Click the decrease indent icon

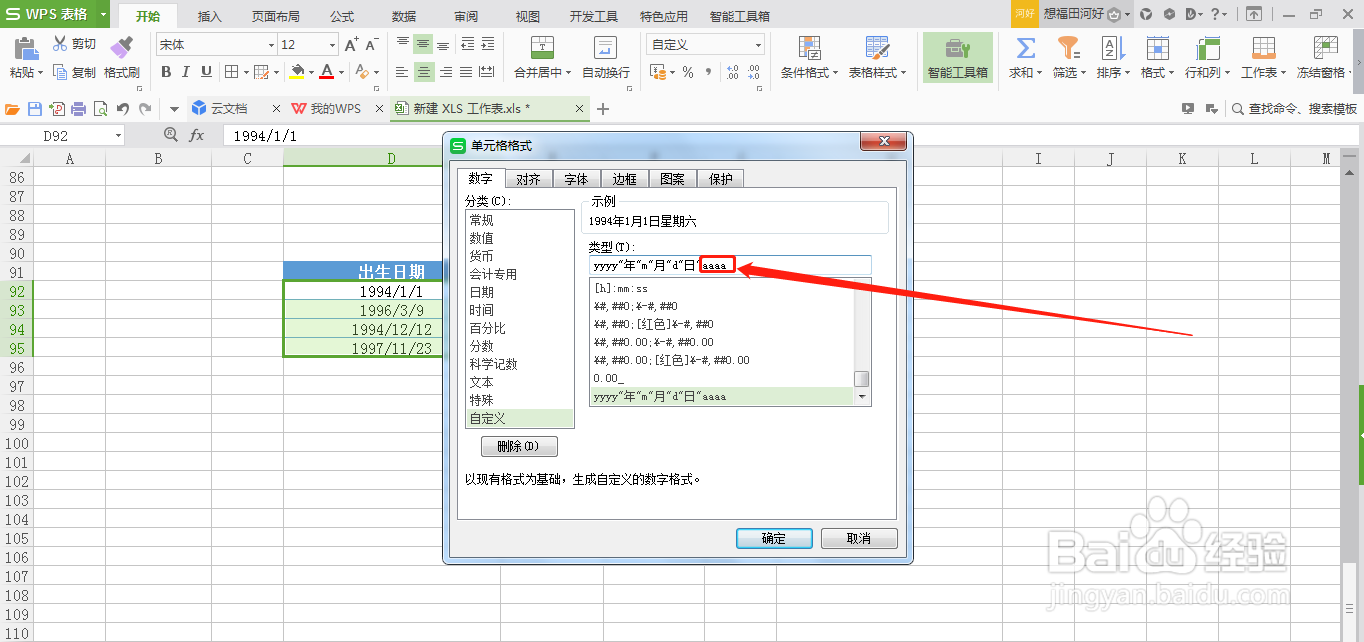[x=467, y=45]
